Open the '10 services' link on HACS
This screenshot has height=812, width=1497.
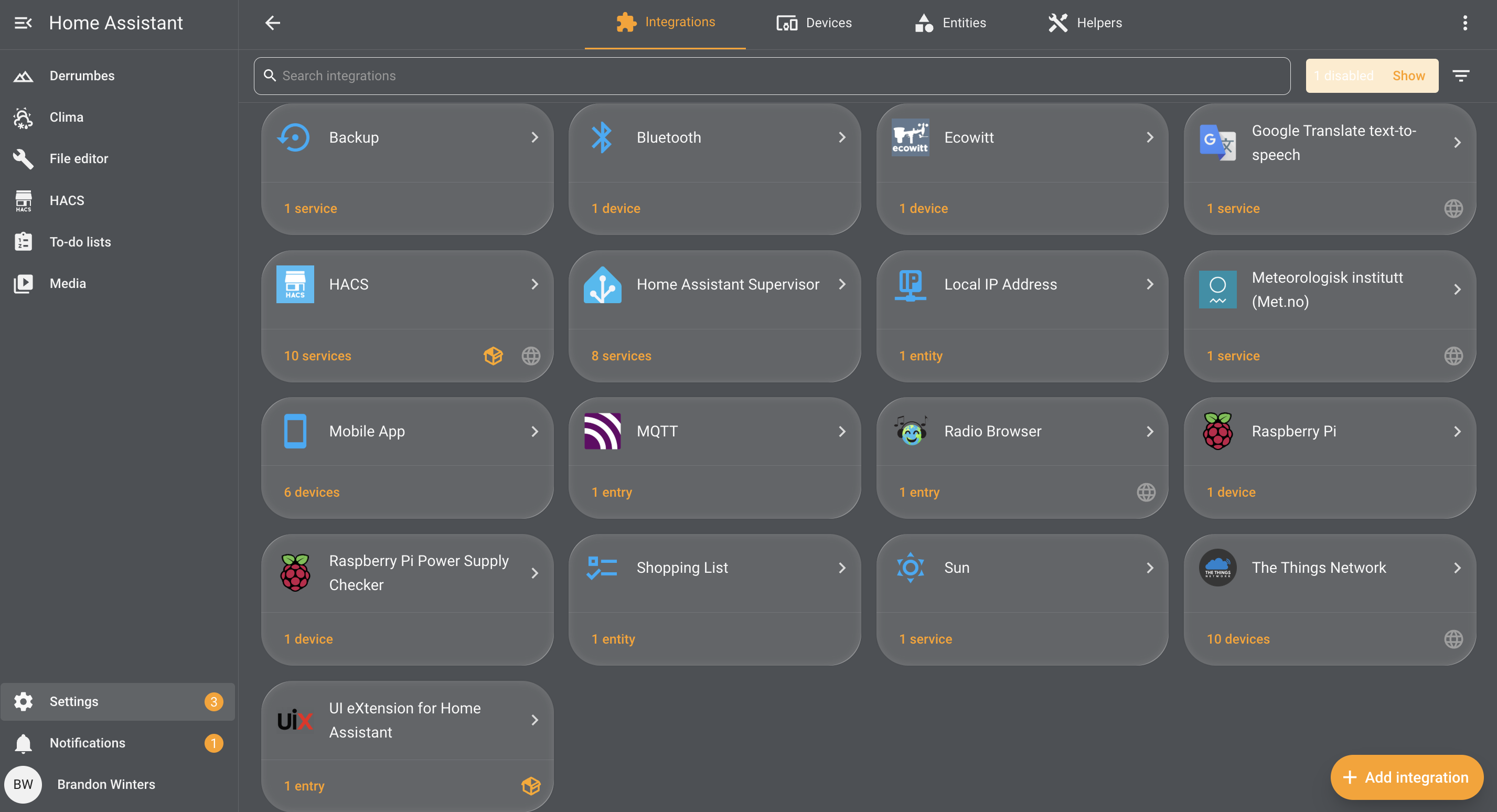(317, 356)
